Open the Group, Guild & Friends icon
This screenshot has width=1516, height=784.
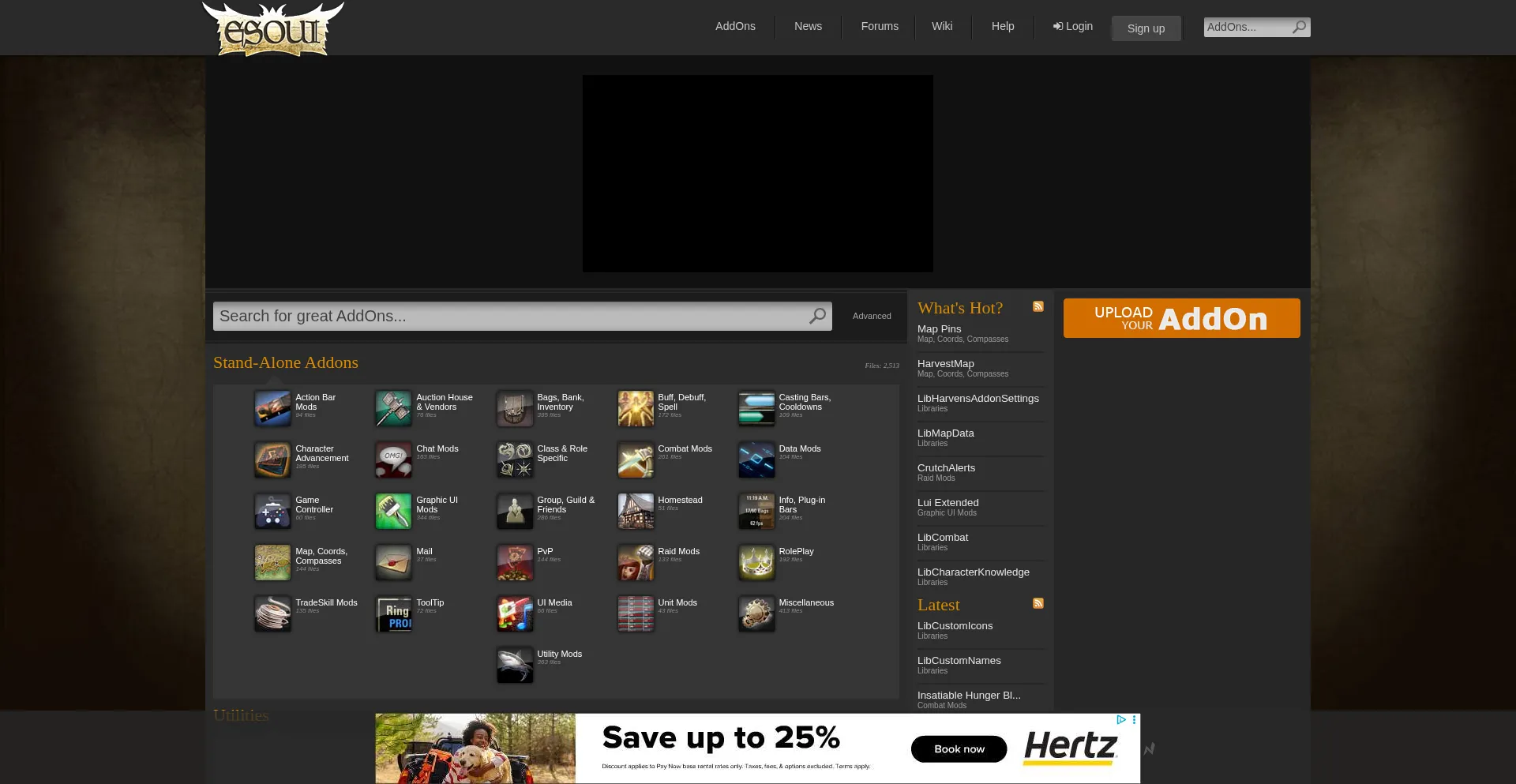[x=514, y=511]
